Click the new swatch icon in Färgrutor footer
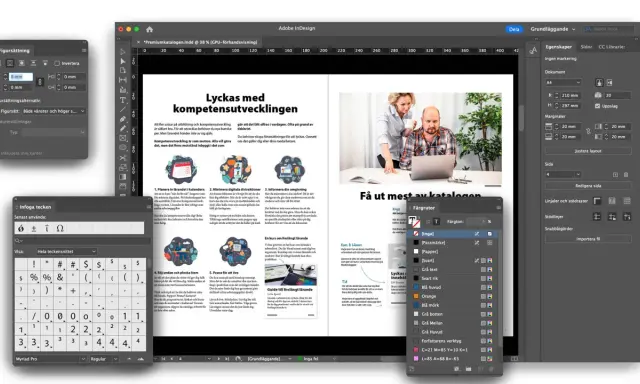The width and height of the screenshot is (640, 384). pyautogui.click(x=481, y=369)
